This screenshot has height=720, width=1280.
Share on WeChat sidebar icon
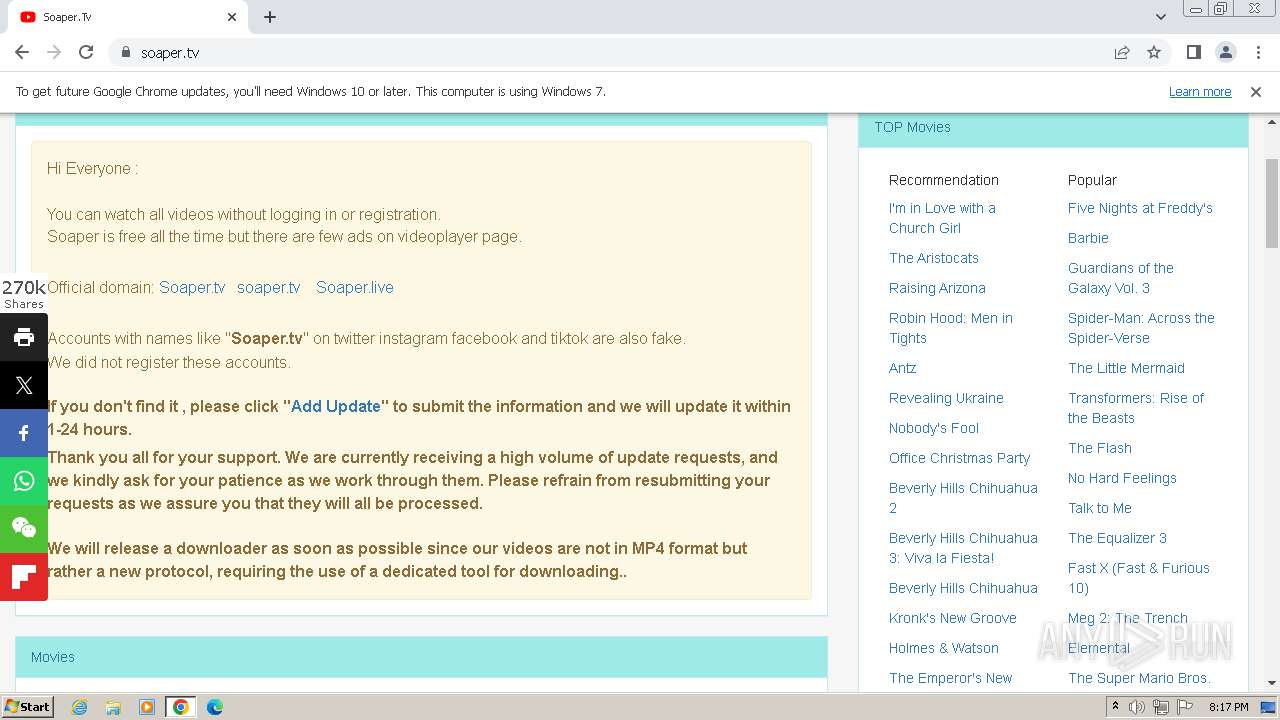24,529
